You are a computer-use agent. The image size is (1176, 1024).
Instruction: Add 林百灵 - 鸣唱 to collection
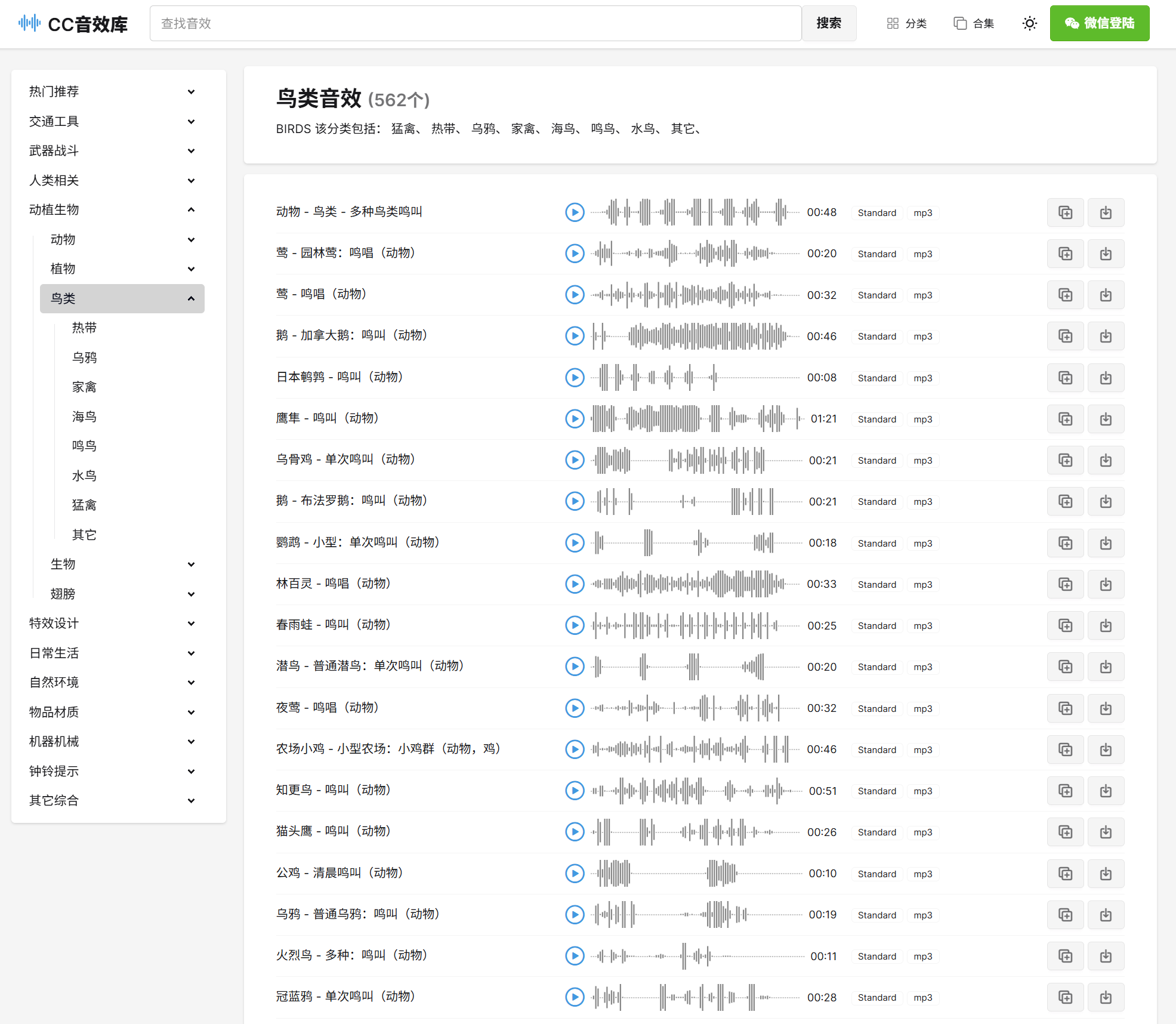(1065, 584)
